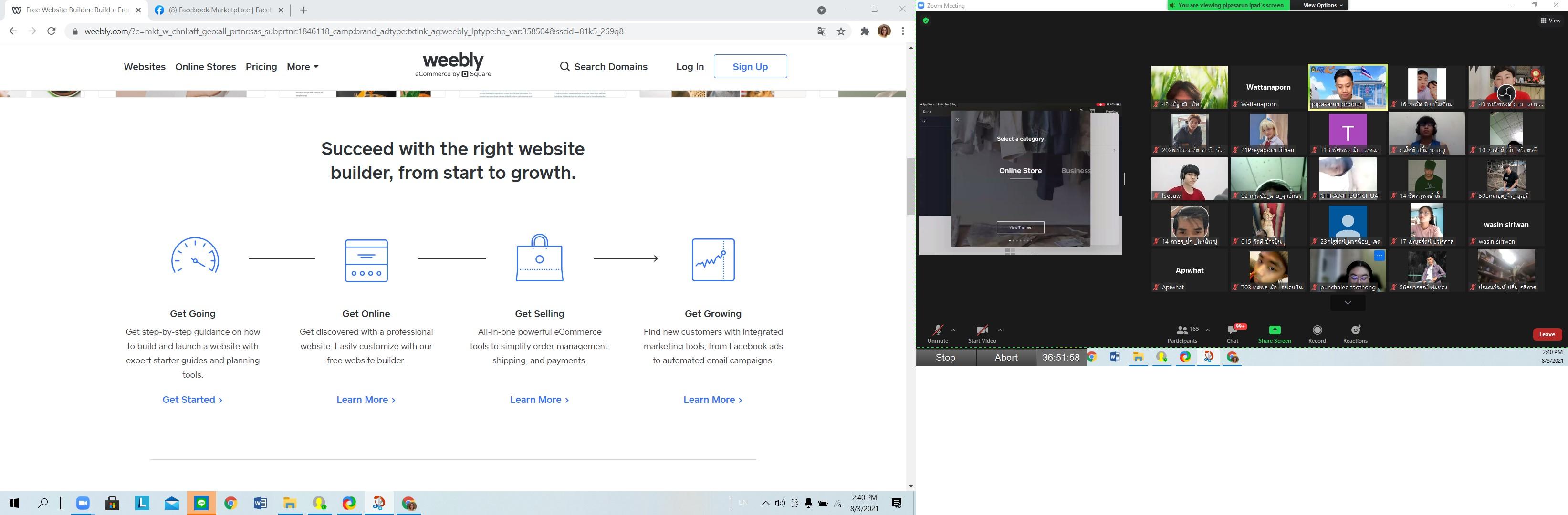Click the Weebly page vertical scrollbar
1568x515 pixels.
coord(910,186)
